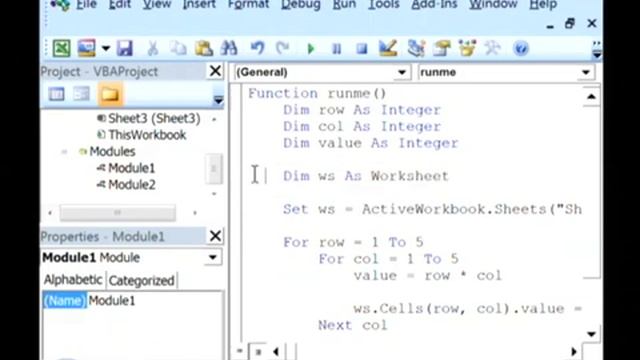
Task: Save the workbook with the floppy icon
Action: click(x=125, y=49)
